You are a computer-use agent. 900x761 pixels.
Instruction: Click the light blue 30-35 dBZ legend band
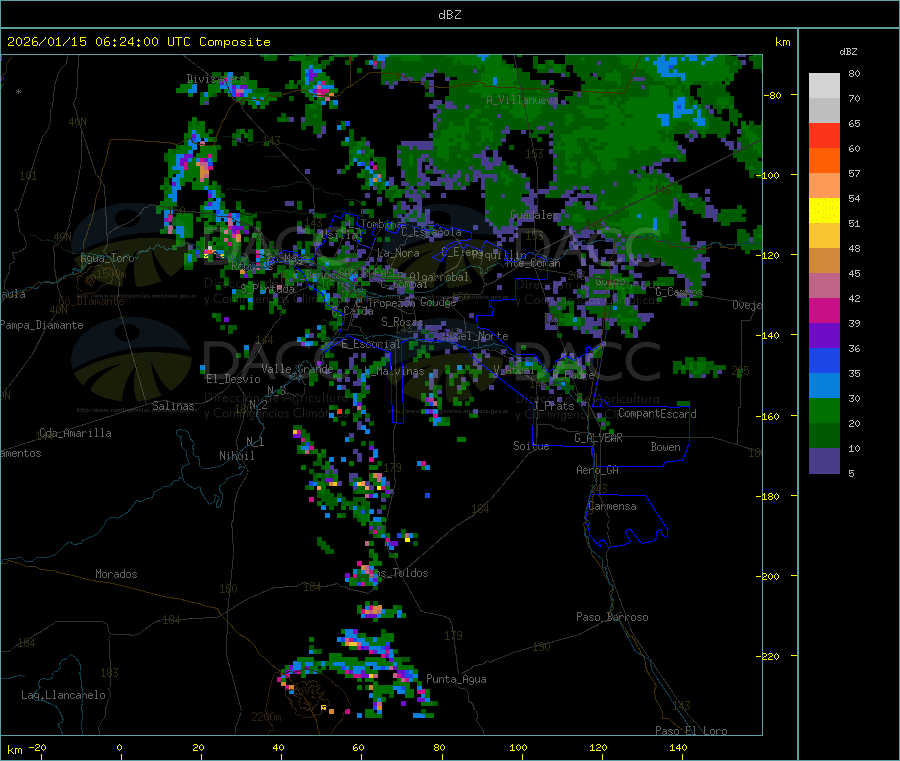pyautogui.click(x=824, y=386)
